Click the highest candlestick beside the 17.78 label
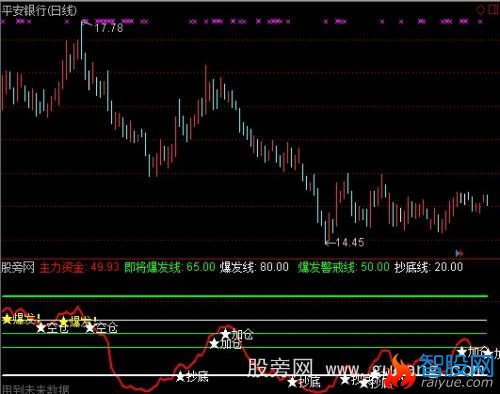The height and width of the screenshot is (394, 500). pos(82,40)
